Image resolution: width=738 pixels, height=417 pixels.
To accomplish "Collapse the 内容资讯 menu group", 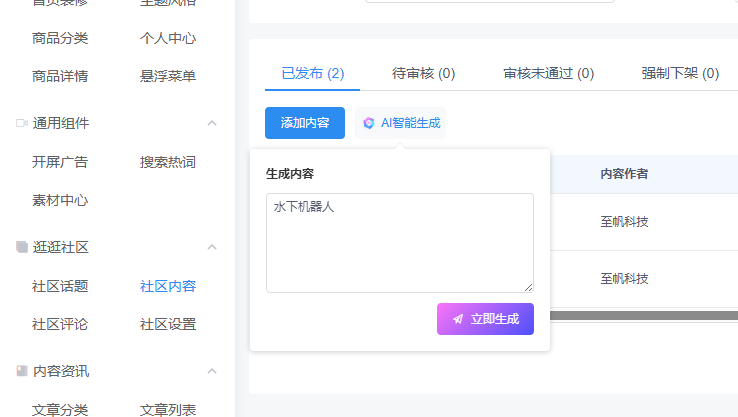I will point(212,371).
